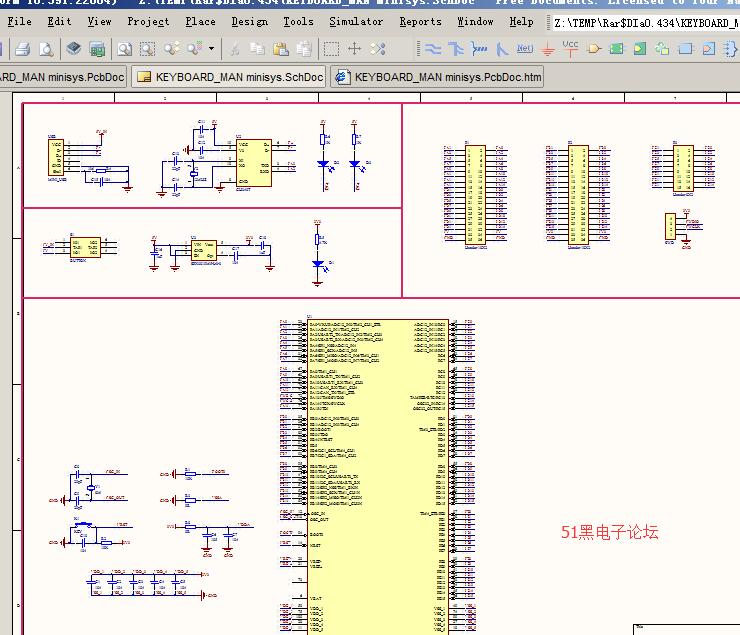Select the yellow BUTTON switch component symbol
Image resolution: width=740 pixels, height=635 pixels.
[85, 247]
